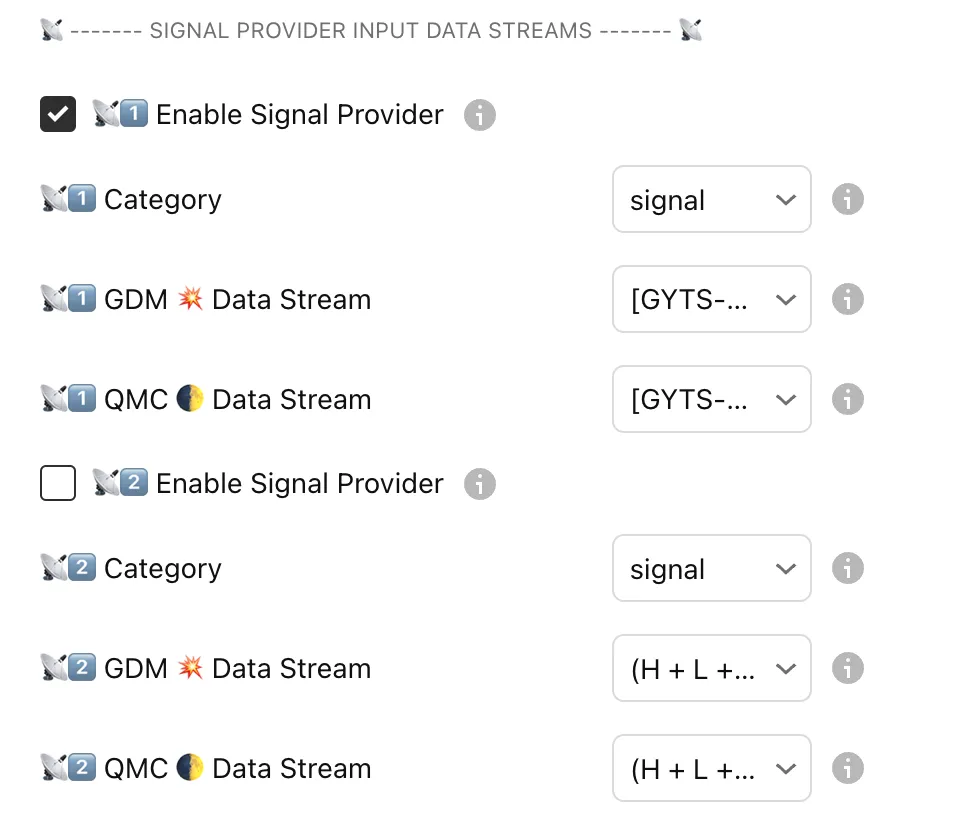The height and width of the screenshot is (816, 966).
Task: Click info icon for Provider 1 GDM Data Stream
Action: pyautogui.click(x=848, y=299)
